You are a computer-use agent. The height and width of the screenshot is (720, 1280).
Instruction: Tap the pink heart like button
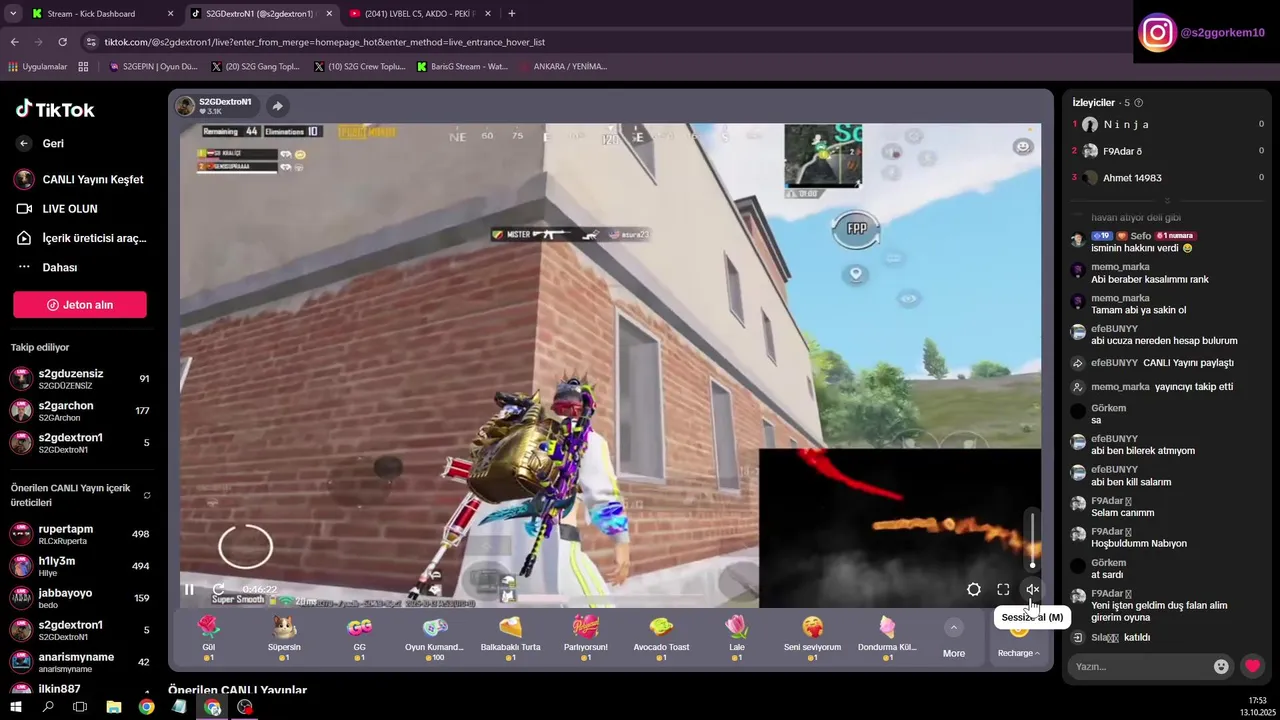click(1252, 666)
